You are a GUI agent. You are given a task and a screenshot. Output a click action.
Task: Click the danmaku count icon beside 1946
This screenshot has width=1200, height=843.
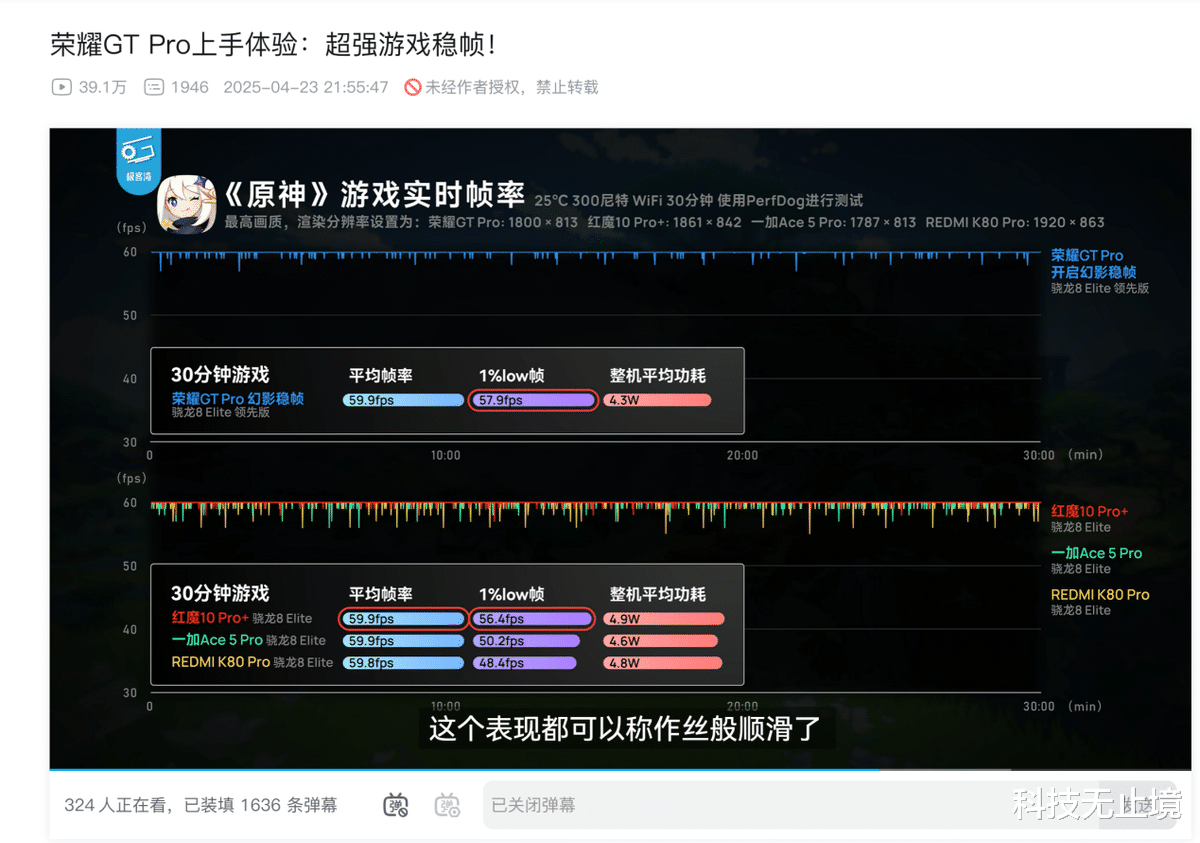click(x=154, y=87)
